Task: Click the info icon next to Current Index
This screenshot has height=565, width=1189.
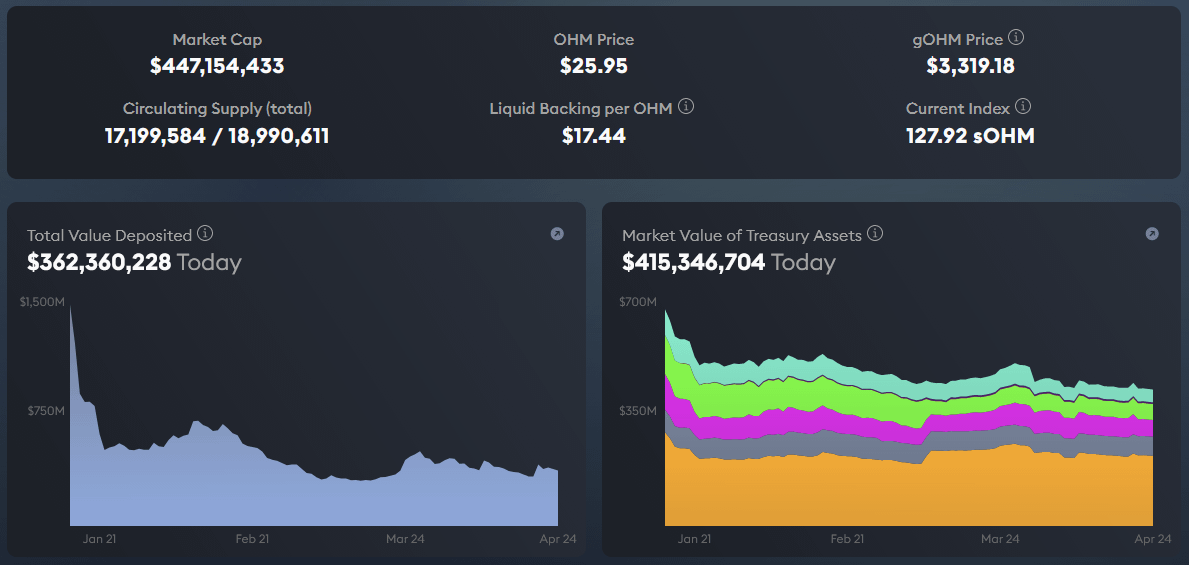Action: click(1023, 107)
